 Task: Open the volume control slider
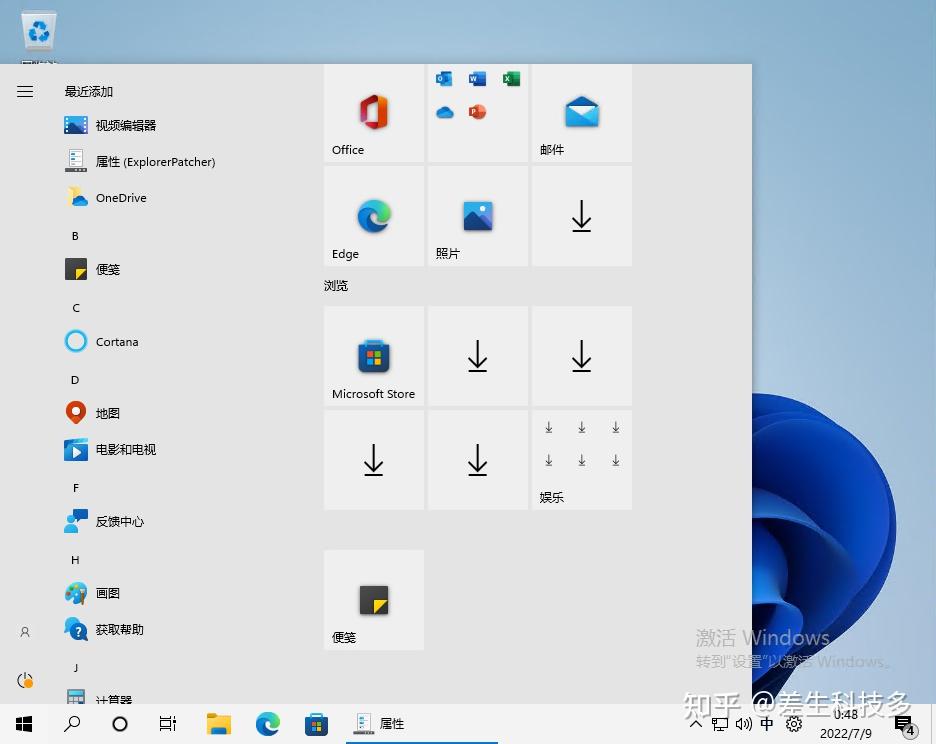pyautogui.click(x=743, y=723)
